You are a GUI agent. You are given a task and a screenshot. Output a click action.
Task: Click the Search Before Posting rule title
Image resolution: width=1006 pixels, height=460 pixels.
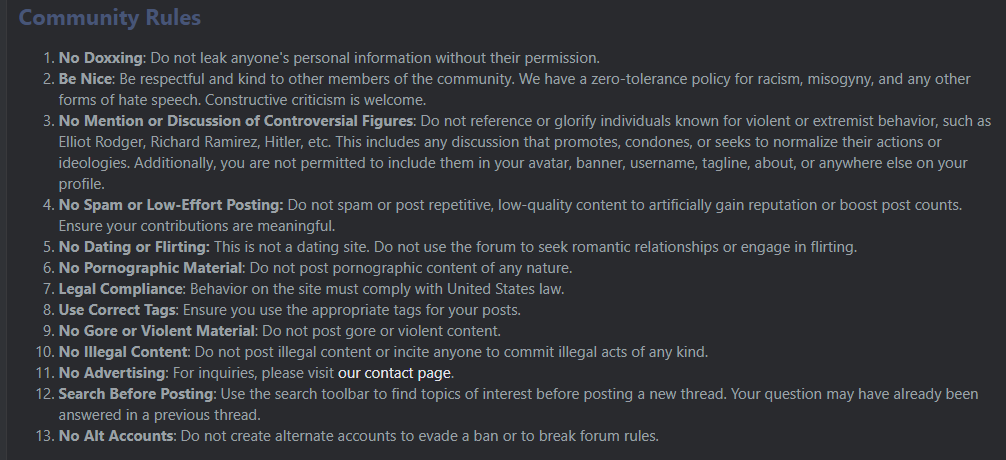[135, 394]
